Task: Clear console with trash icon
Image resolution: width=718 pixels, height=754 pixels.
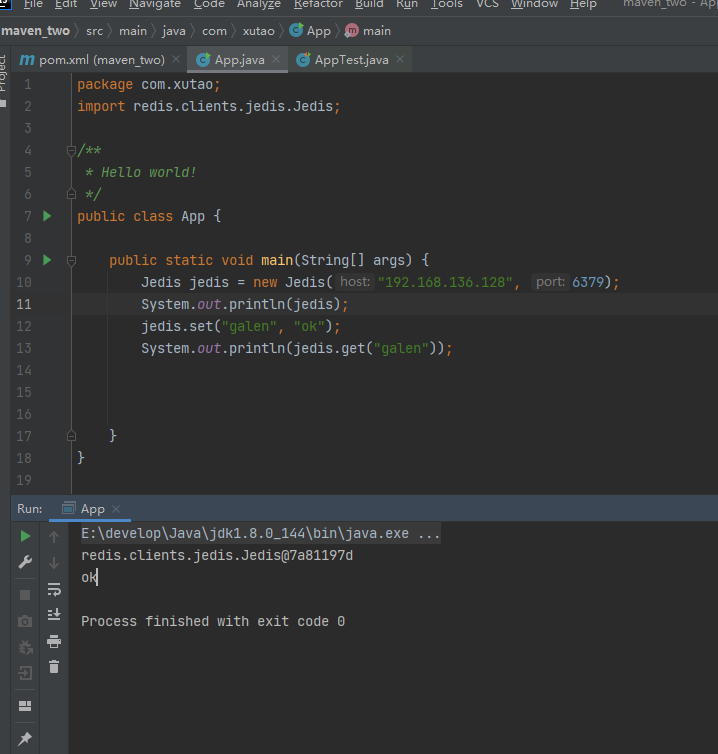Action: (54, 666)
